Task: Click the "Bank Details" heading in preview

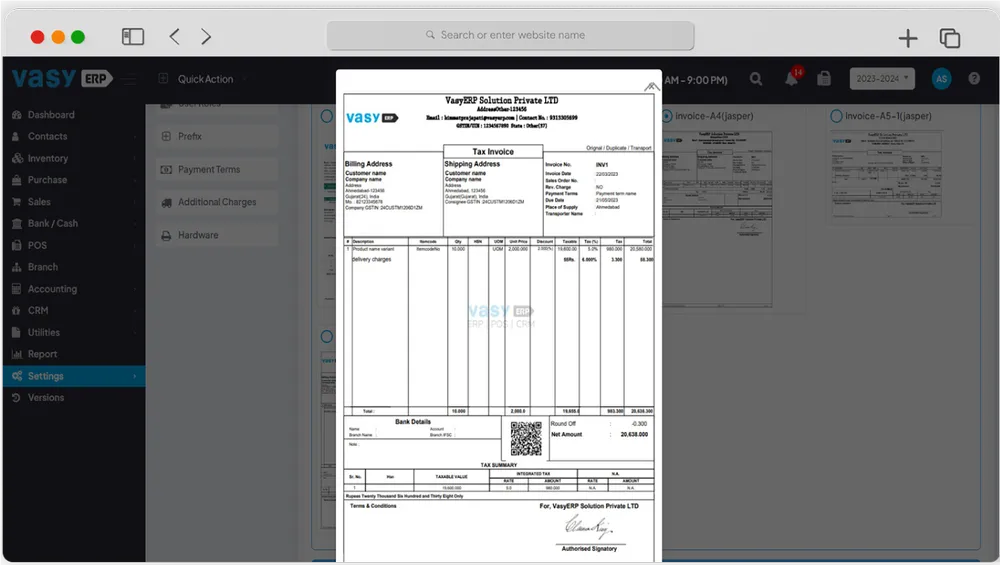Action: coord(413,422)
